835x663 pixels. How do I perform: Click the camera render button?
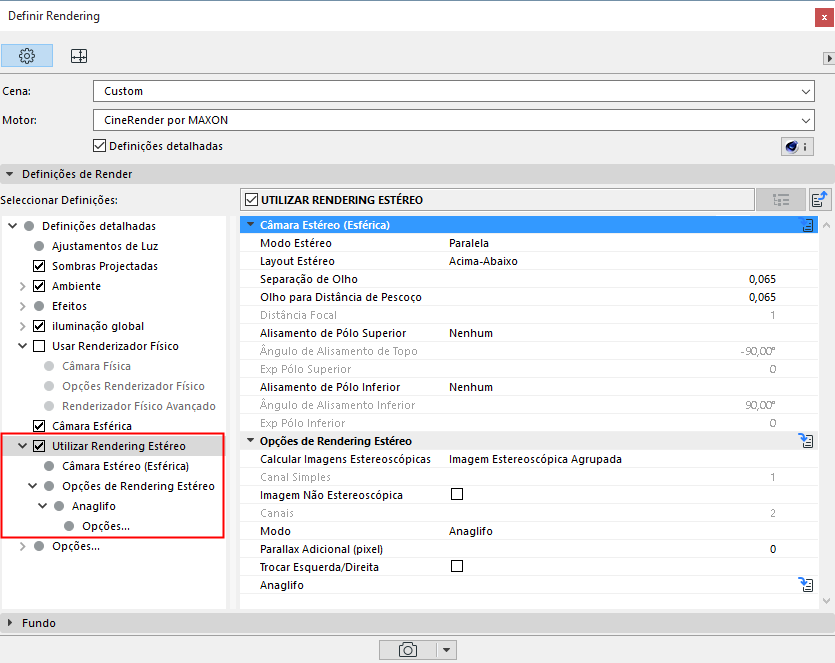tap(408, 650)
